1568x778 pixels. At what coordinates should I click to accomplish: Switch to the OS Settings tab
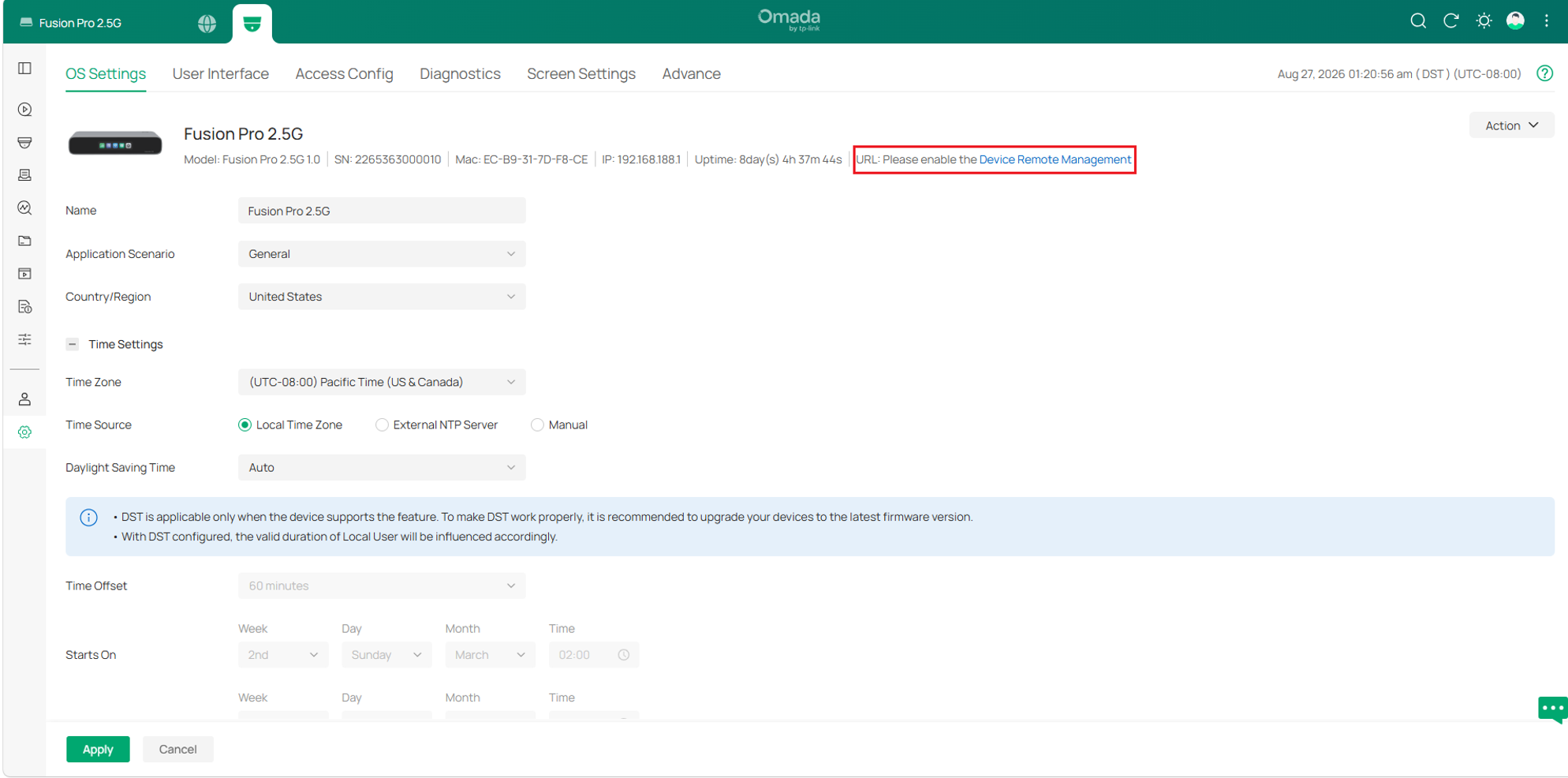(106, 73)
